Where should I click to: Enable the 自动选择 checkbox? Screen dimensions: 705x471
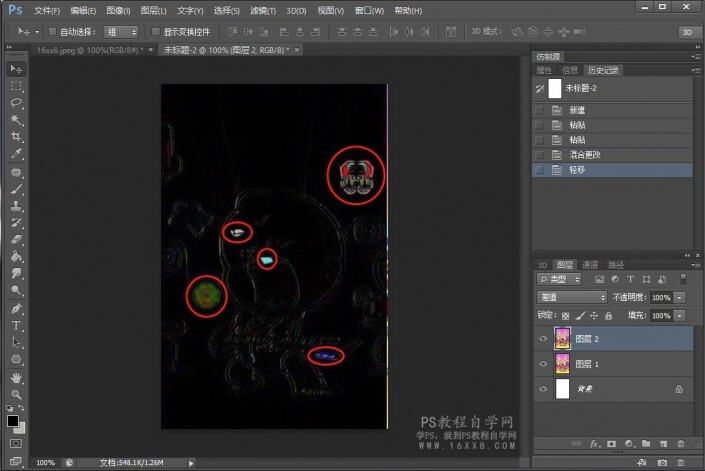pyautogui.click(x=52, y=32)
